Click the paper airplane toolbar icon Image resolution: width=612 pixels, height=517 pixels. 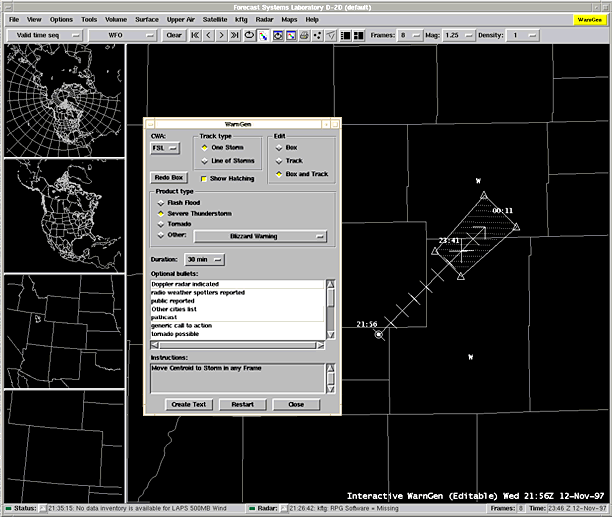331,36
